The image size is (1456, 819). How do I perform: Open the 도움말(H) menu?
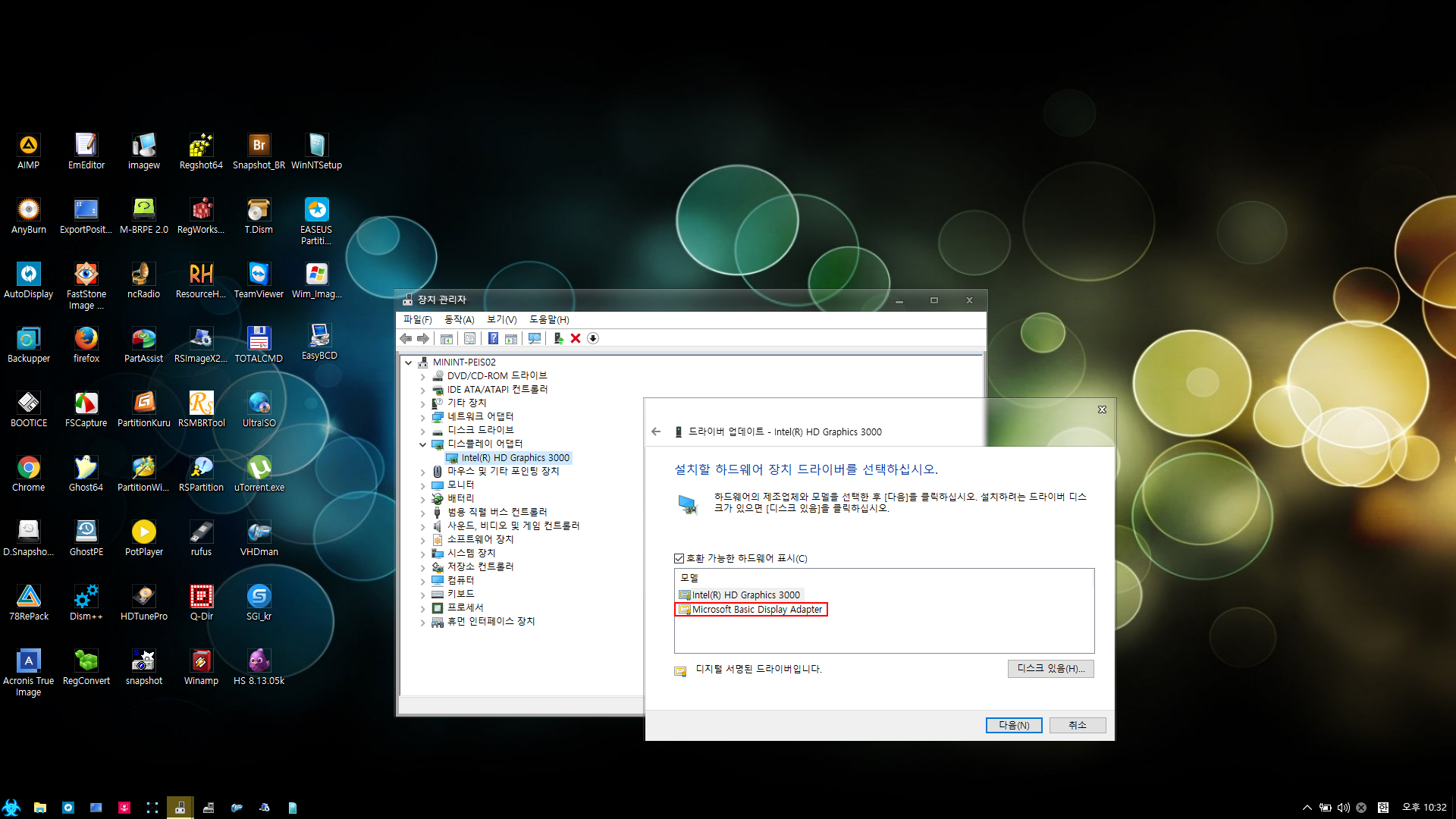pos(550,320)
